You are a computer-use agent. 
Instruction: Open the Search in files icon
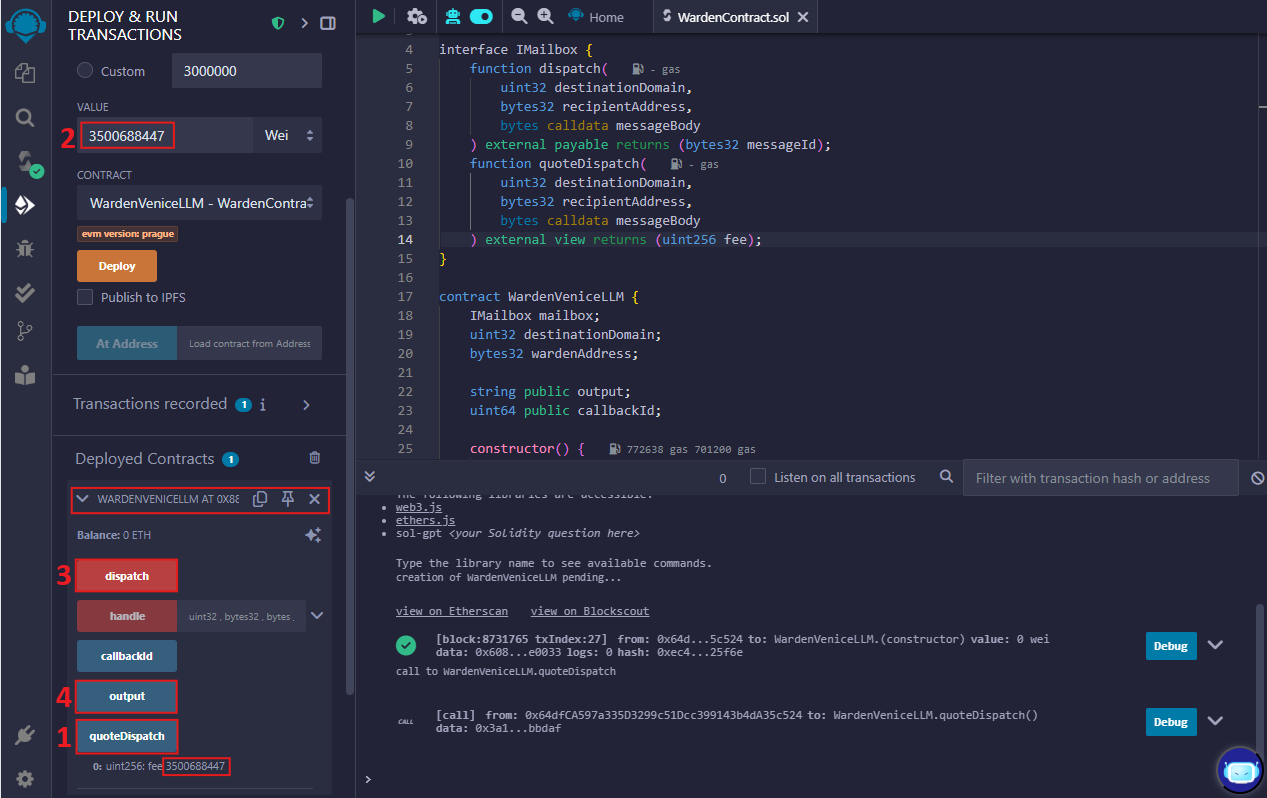pos(25,117)
